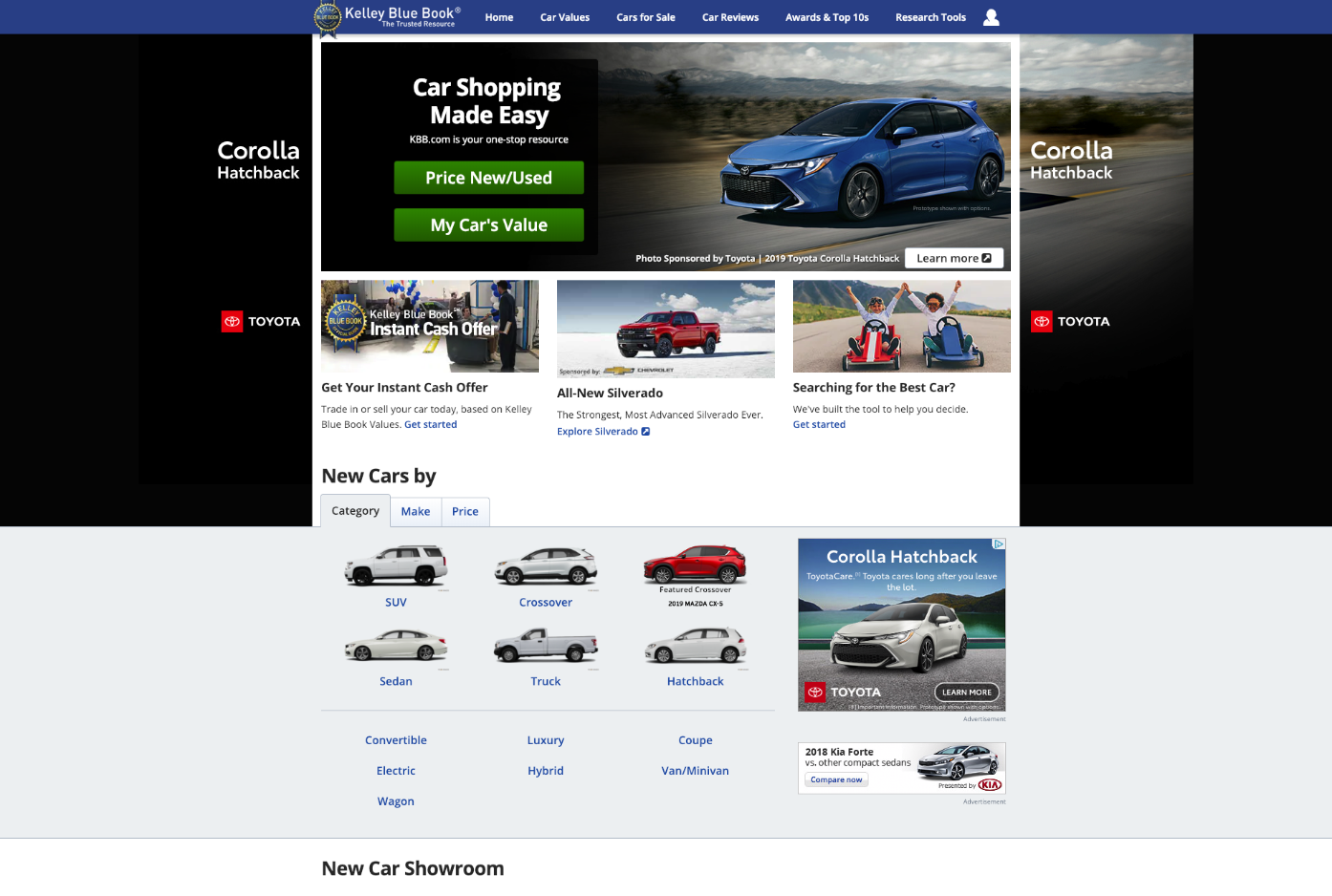
Task: Select the SUV category car image
Action: coord(396,565)
